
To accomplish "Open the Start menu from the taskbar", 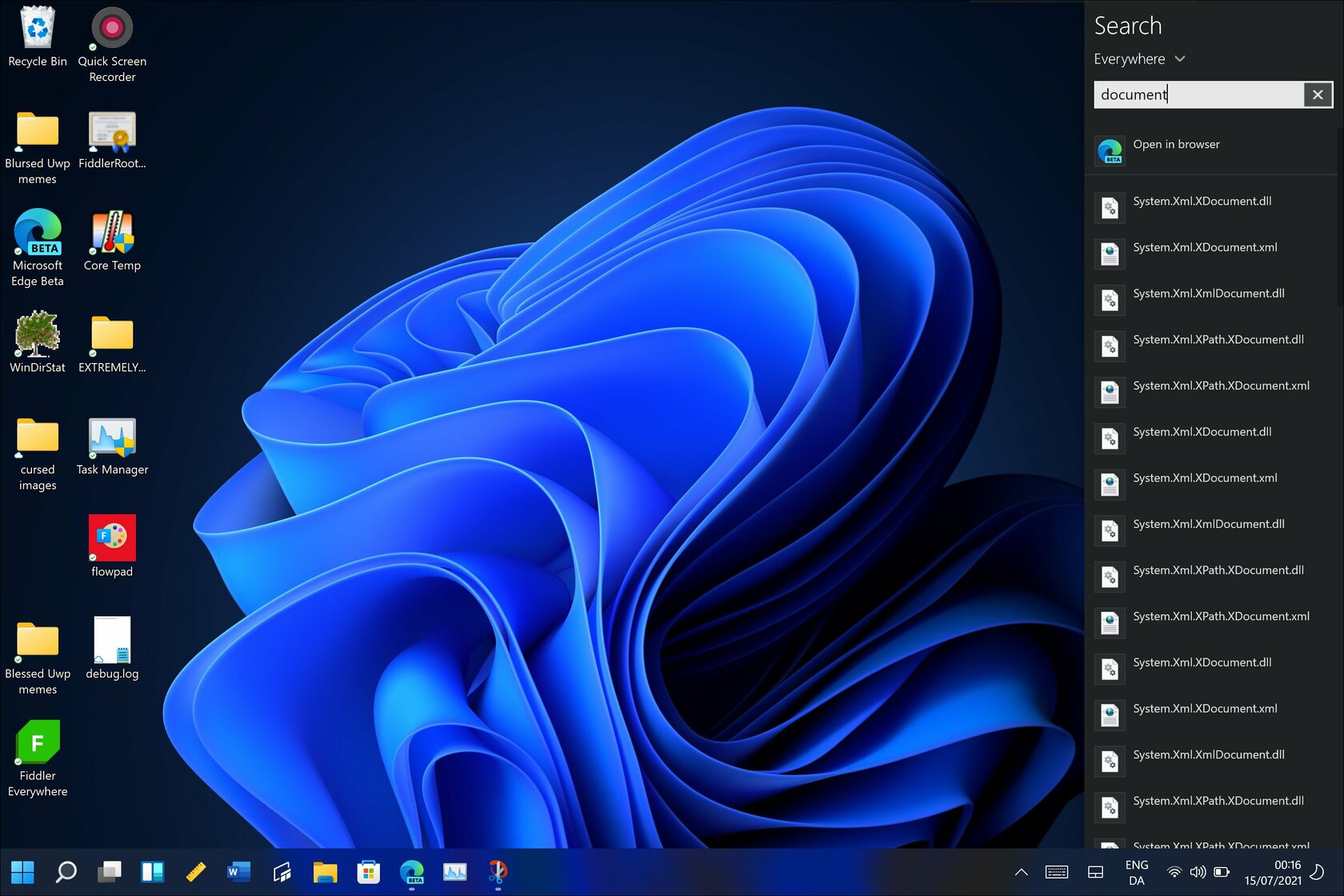I will (x=22, y=871).
